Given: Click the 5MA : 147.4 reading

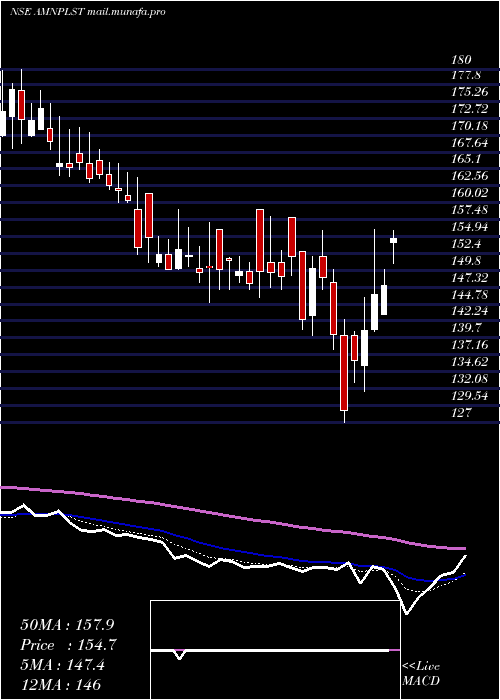Looking at the screenshot, I should (63, 666).
